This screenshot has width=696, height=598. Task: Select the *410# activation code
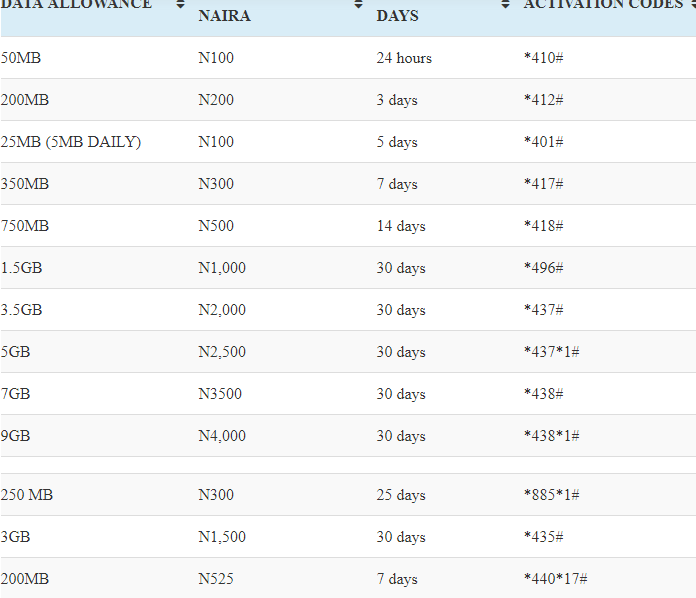[x=544, y=58]
